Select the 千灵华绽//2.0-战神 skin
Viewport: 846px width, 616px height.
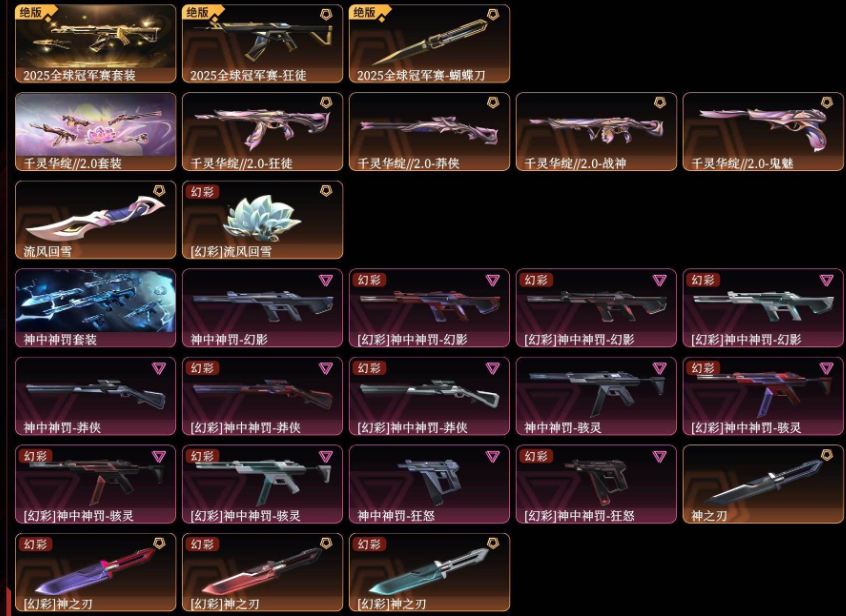coord(596,132)
